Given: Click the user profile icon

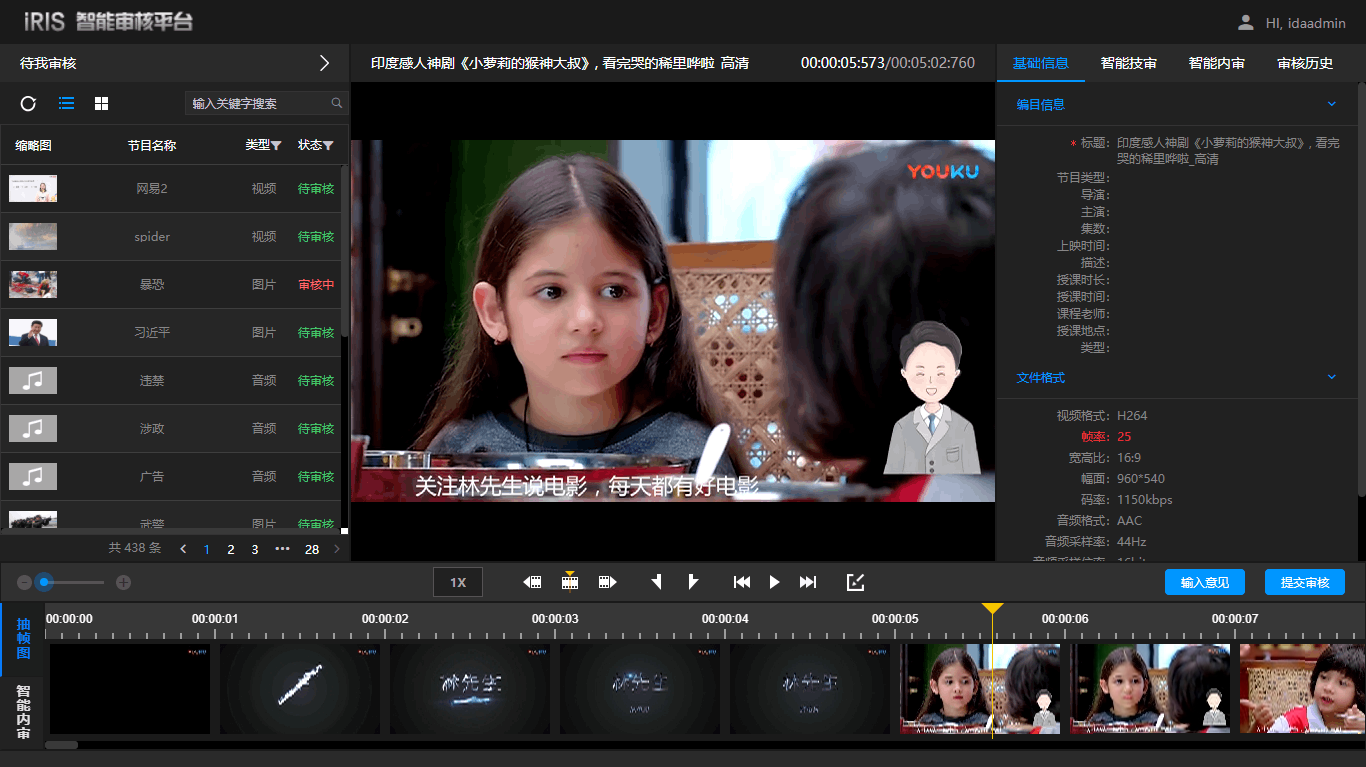Looking at the screenshot, I should click(1245, 22).
